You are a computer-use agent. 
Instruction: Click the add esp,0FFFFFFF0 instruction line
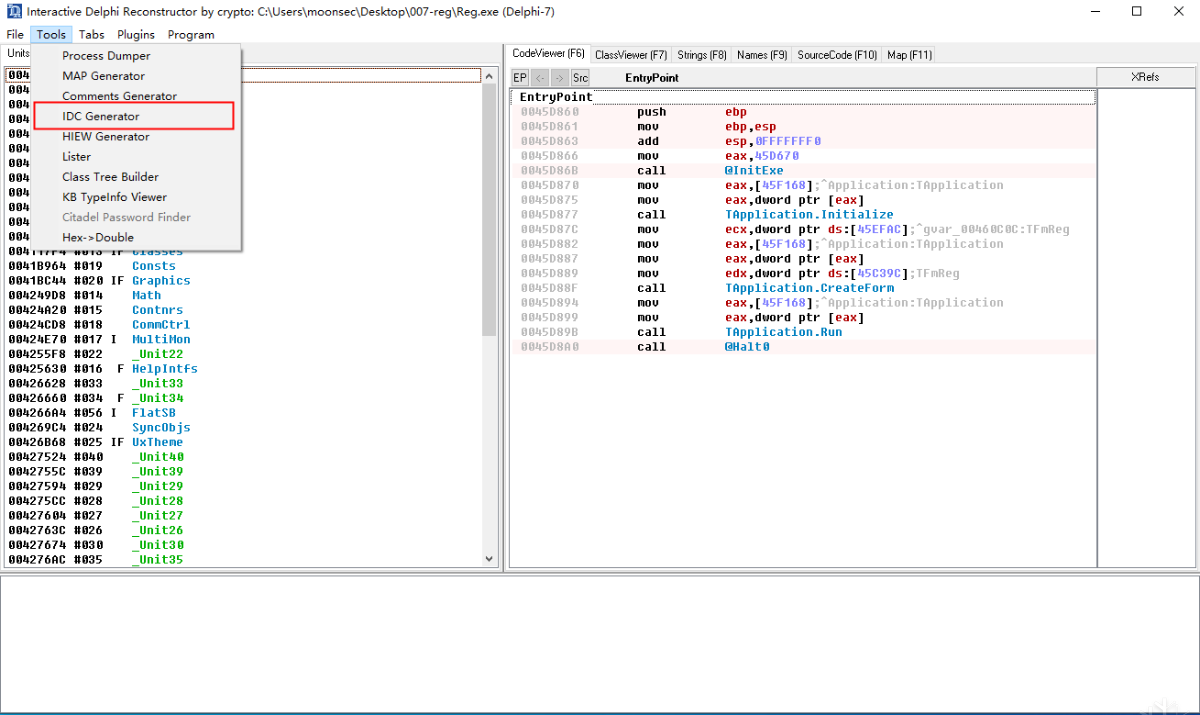tap(804, 141)
